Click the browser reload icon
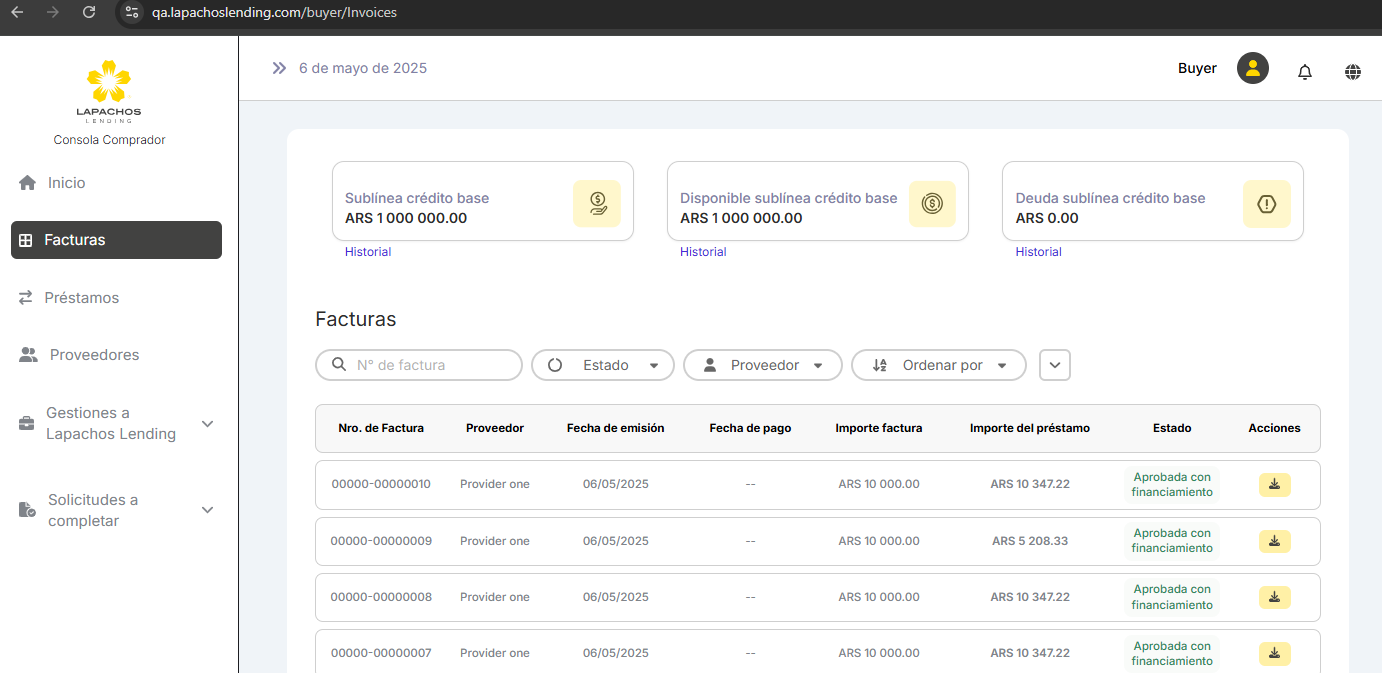 click(x=89, y=13)
